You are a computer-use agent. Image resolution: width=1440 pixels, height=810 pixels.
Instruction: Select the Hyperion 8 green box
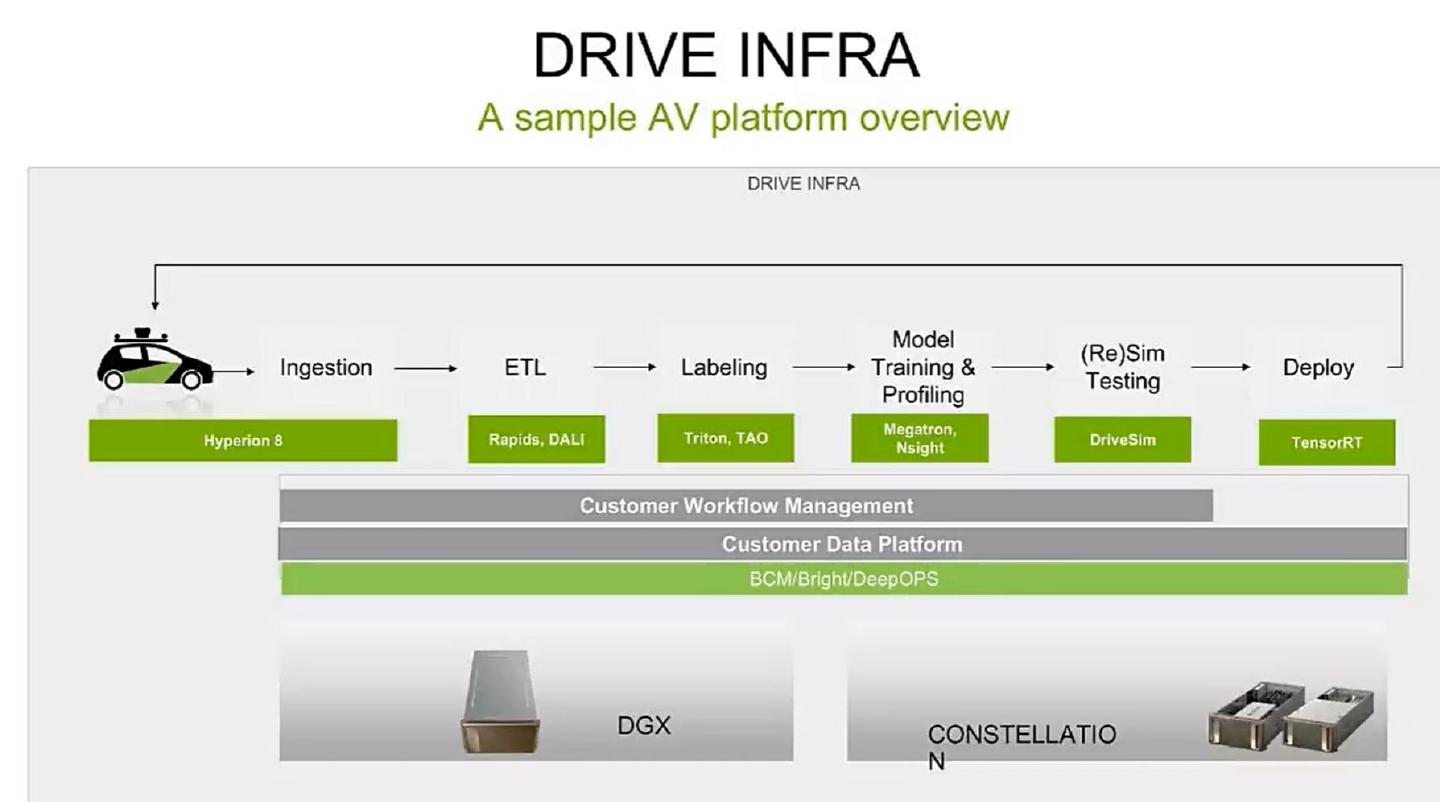click(243, 440)
